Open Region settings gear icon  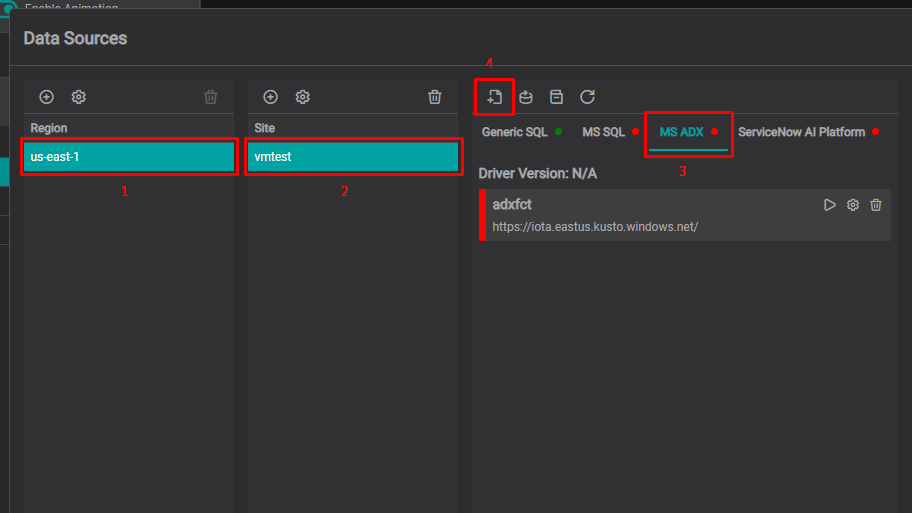[79, 97]
